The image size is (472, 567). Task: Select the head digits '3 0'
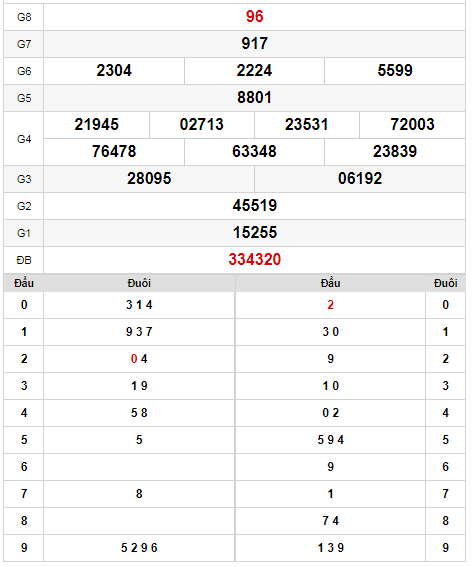pyautogui.click(x=331, y=332)
